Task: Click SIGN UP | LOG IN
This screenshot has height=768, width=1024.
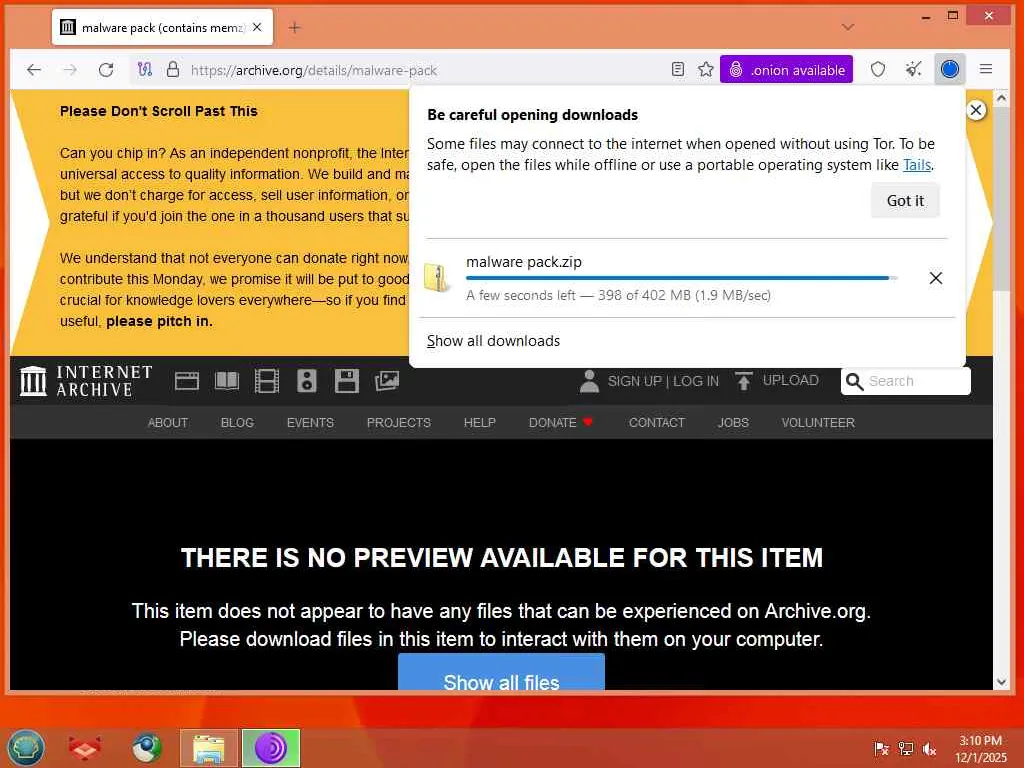Action: coord(663,381)
